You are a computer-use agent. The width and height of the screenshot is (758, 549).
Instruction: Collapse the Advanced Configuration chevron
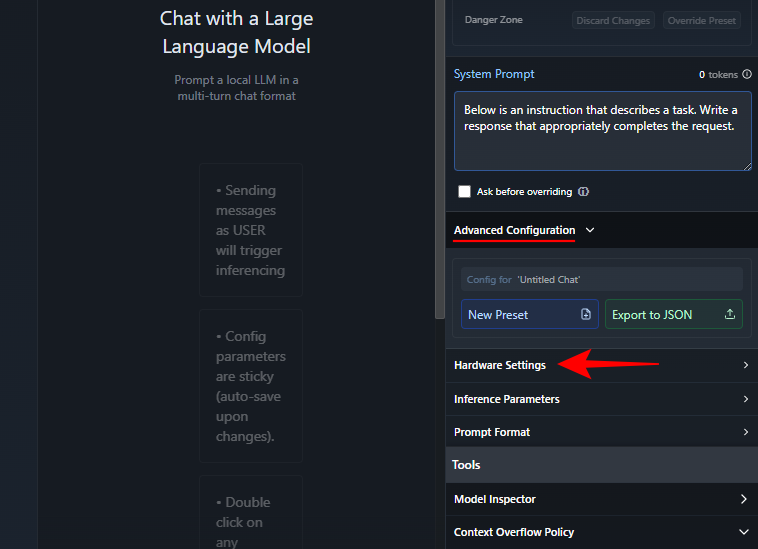click(590, 230)
